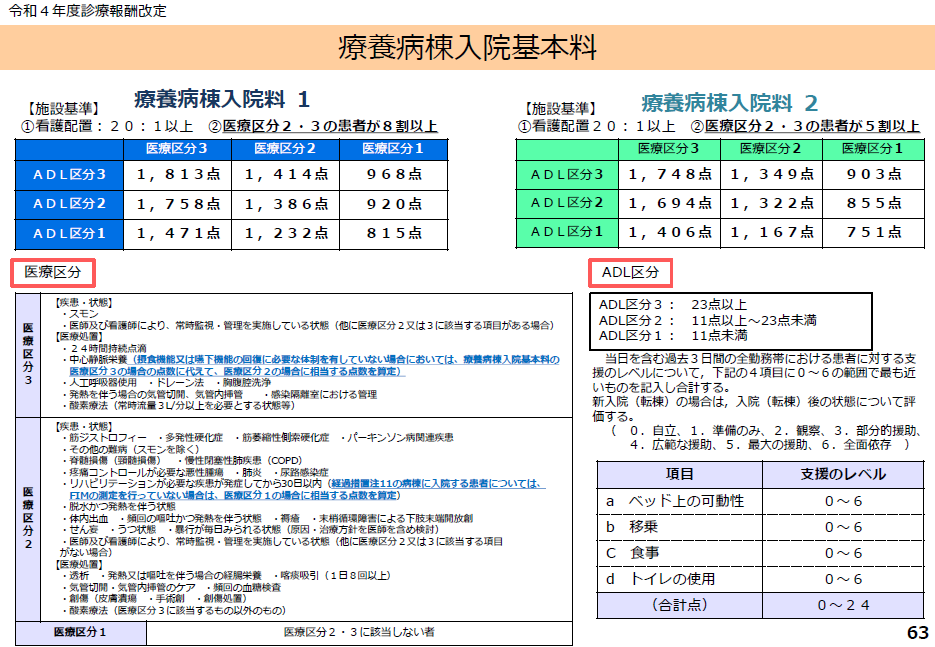
Task: Click the 合計点 0～24 total cell
Action: pos(843,605)
